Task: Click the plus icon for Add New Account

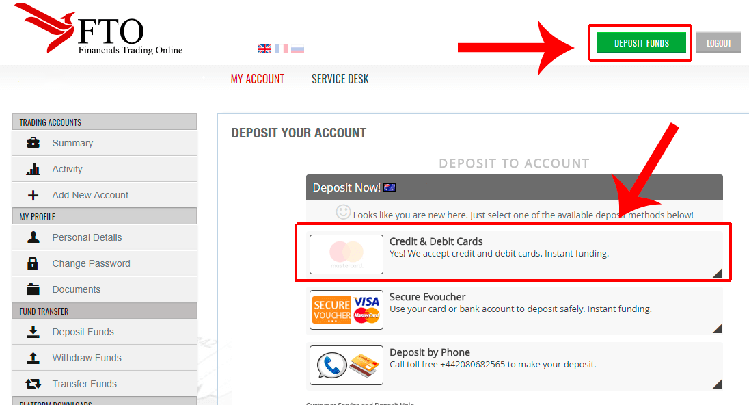Action: pyautogui.click(x=33, y=195)
